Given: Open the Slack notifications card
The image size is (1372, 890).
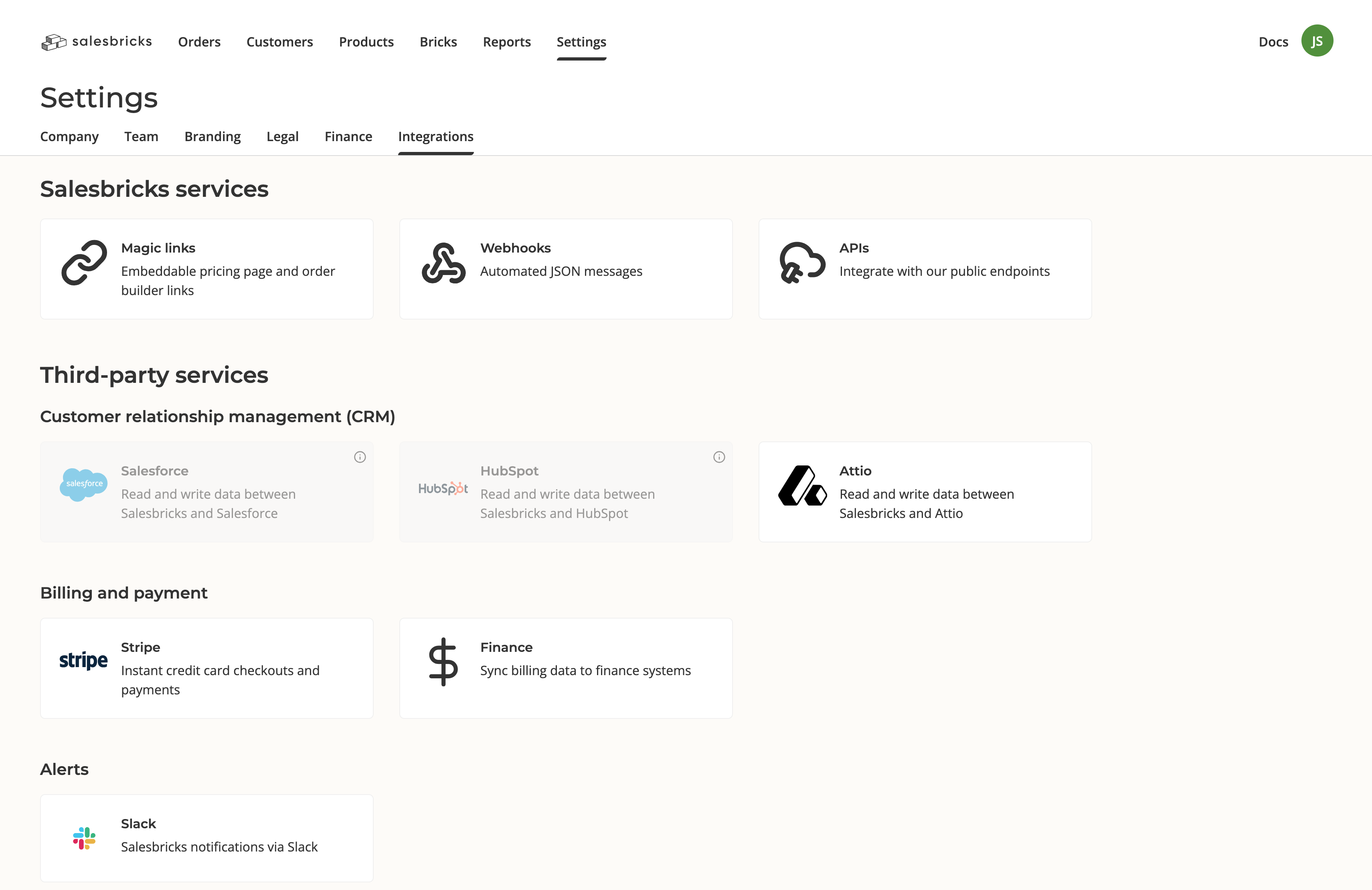Looking at the screenshot, I should (206, 838).
